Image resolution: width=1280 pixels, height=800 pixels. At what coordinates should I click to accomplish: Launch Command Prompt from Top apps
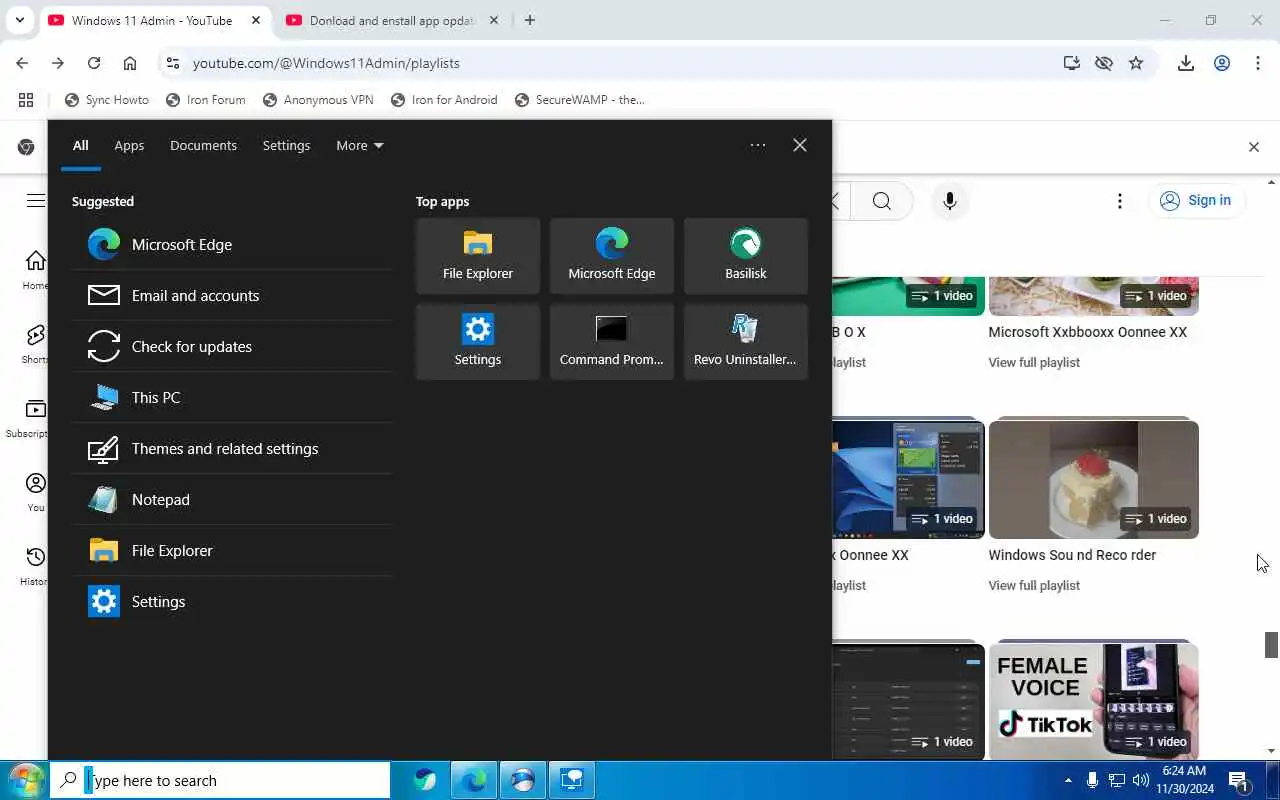click(612, 342)
